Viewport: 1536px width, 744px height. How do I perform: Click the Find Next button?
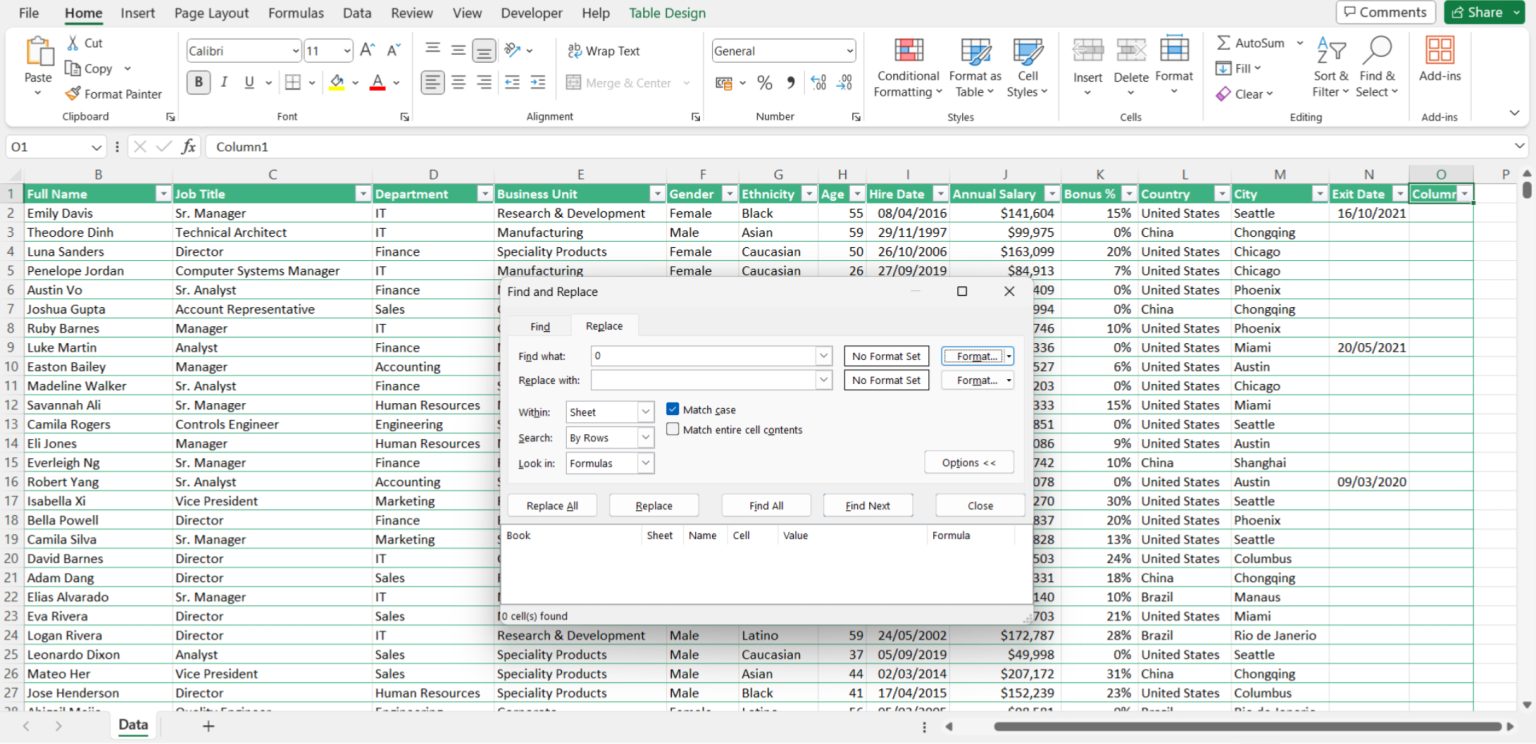click(x=867, y=505)
